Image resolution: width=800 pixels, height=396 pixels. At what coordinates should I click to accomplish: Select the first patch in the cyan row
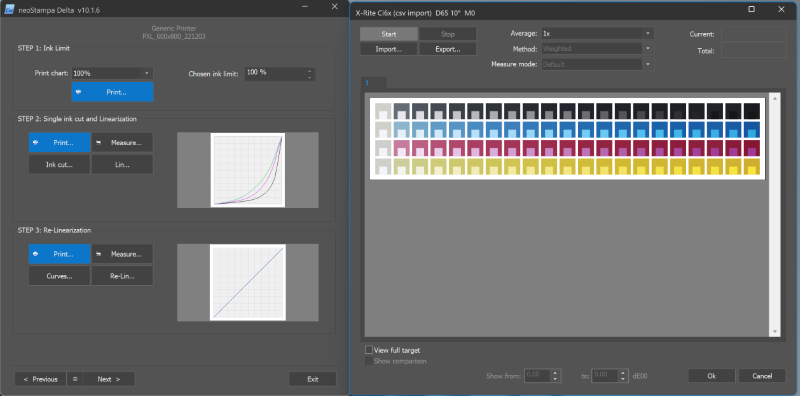tap(383, 130)
